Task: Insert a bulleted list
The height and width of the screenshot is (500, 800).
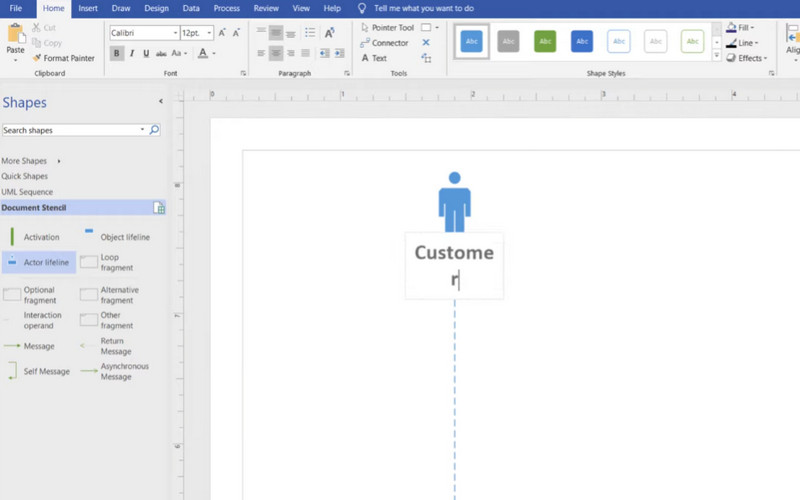Action: coord(310,33)
